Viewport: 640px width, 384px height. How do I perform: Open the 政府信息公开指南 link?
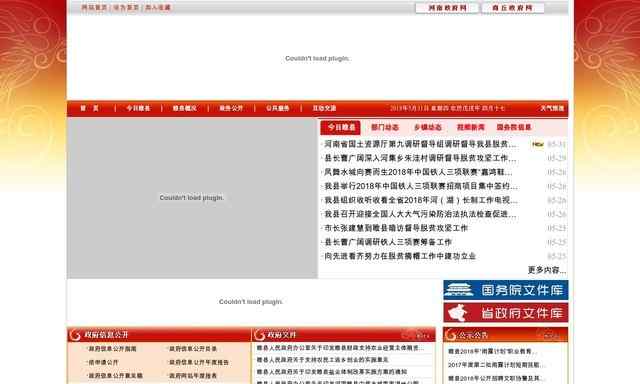click(112, 349)
